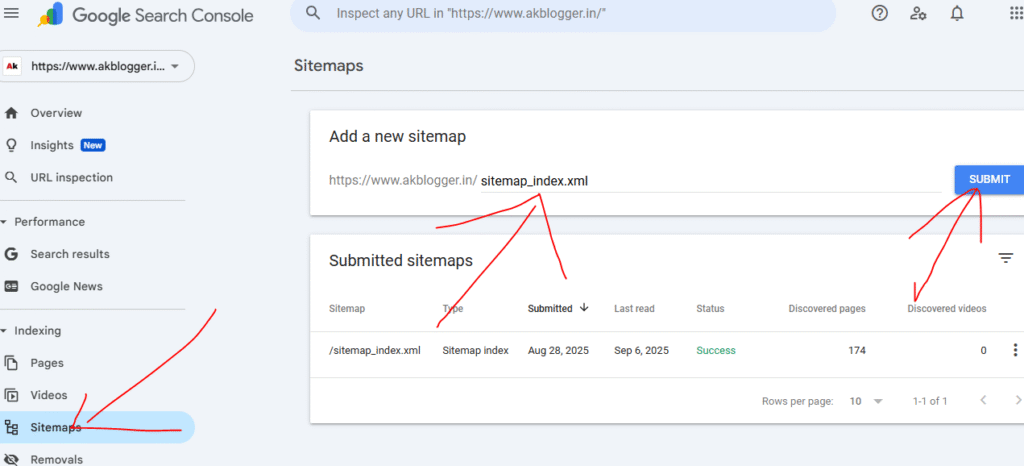This screenshot has height=466, width=1024.
Task: Open Videos indexing report
Action: (49, 395)
